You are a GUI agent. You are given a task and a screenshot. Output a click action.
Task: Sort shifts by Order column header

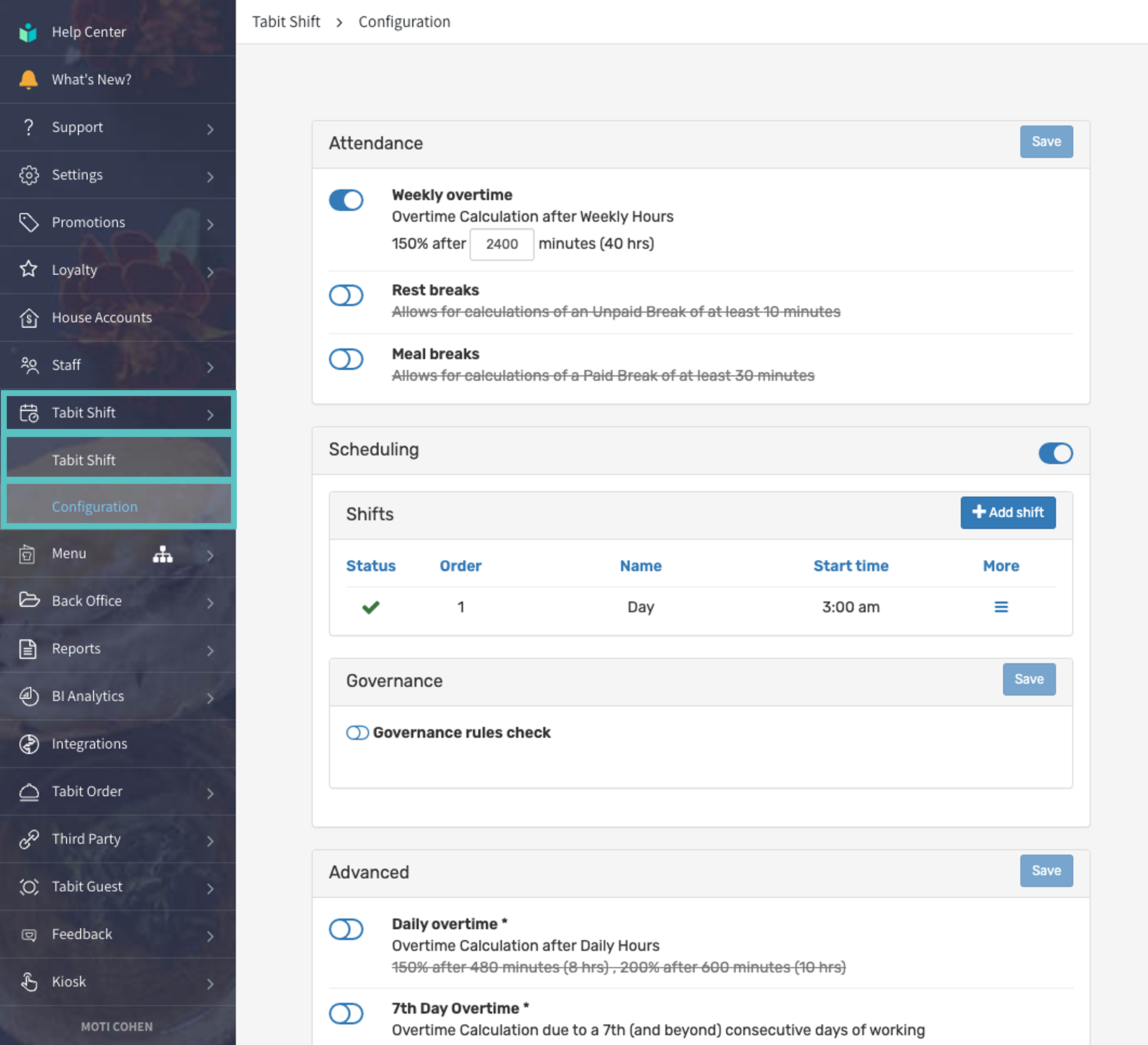(x=460, y=566)
